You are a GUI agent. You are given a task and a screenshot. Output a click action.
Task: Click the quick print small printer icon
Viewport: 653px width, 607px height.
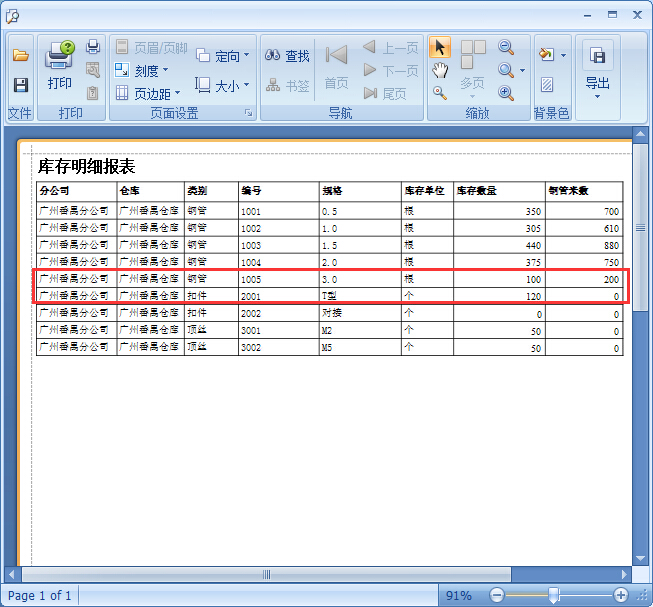point(93,47)
